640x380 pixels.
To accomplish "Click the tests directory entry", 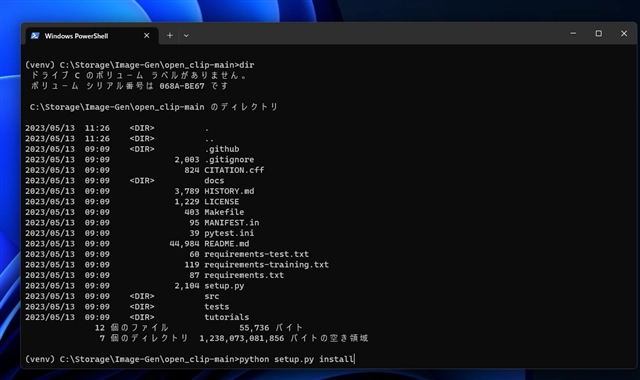I will point(216,307).
